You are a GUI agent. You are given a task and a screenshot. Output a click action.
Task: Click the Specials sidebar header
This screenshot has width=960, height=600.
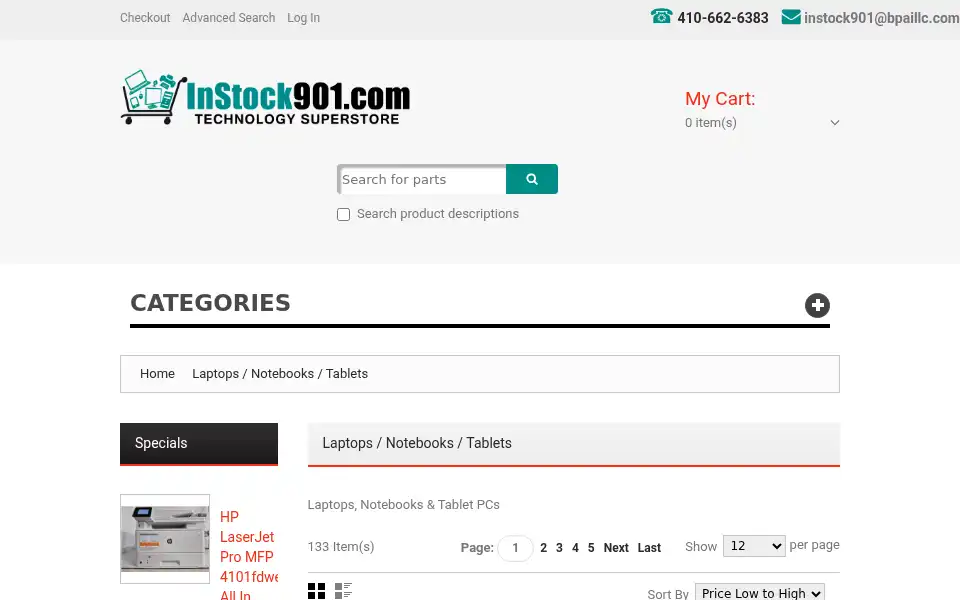[x=199, y=444]
